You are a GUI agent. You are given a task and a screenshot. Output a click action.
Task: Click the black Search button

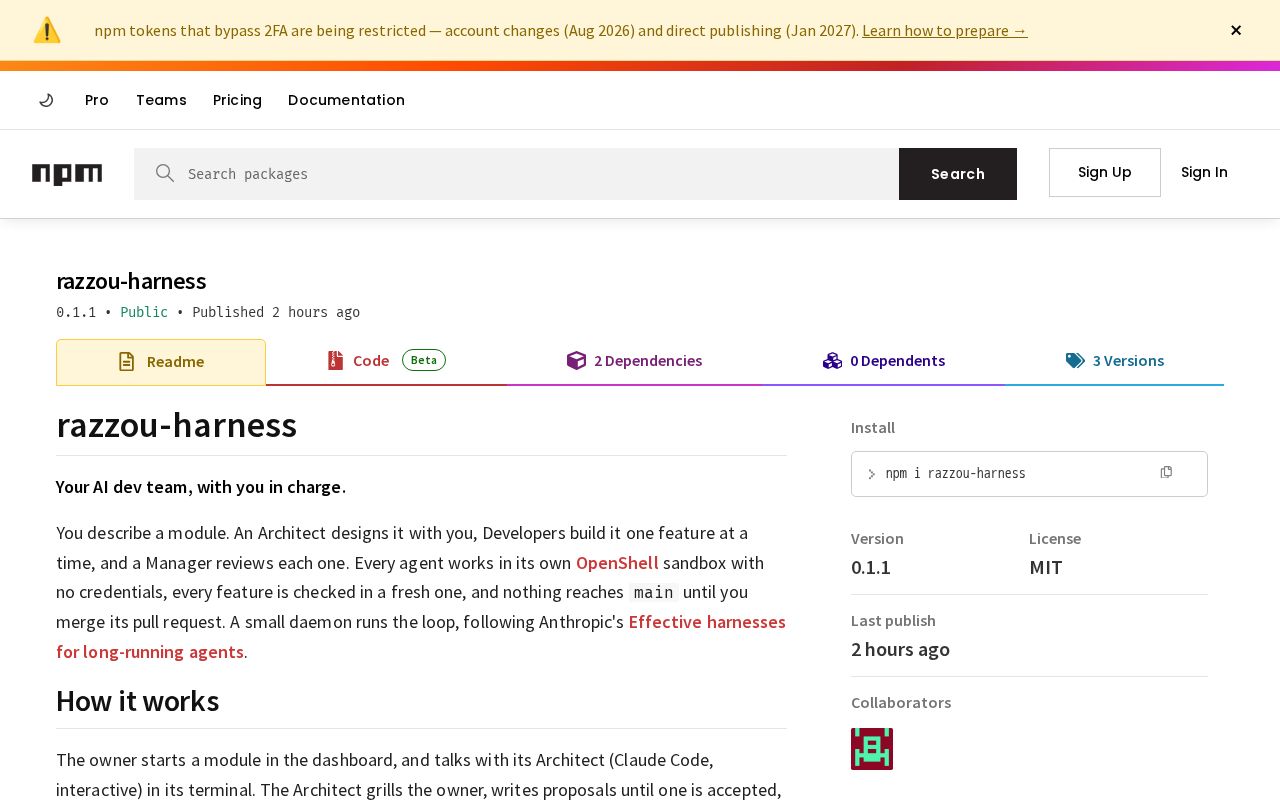(x=958, y=174)
